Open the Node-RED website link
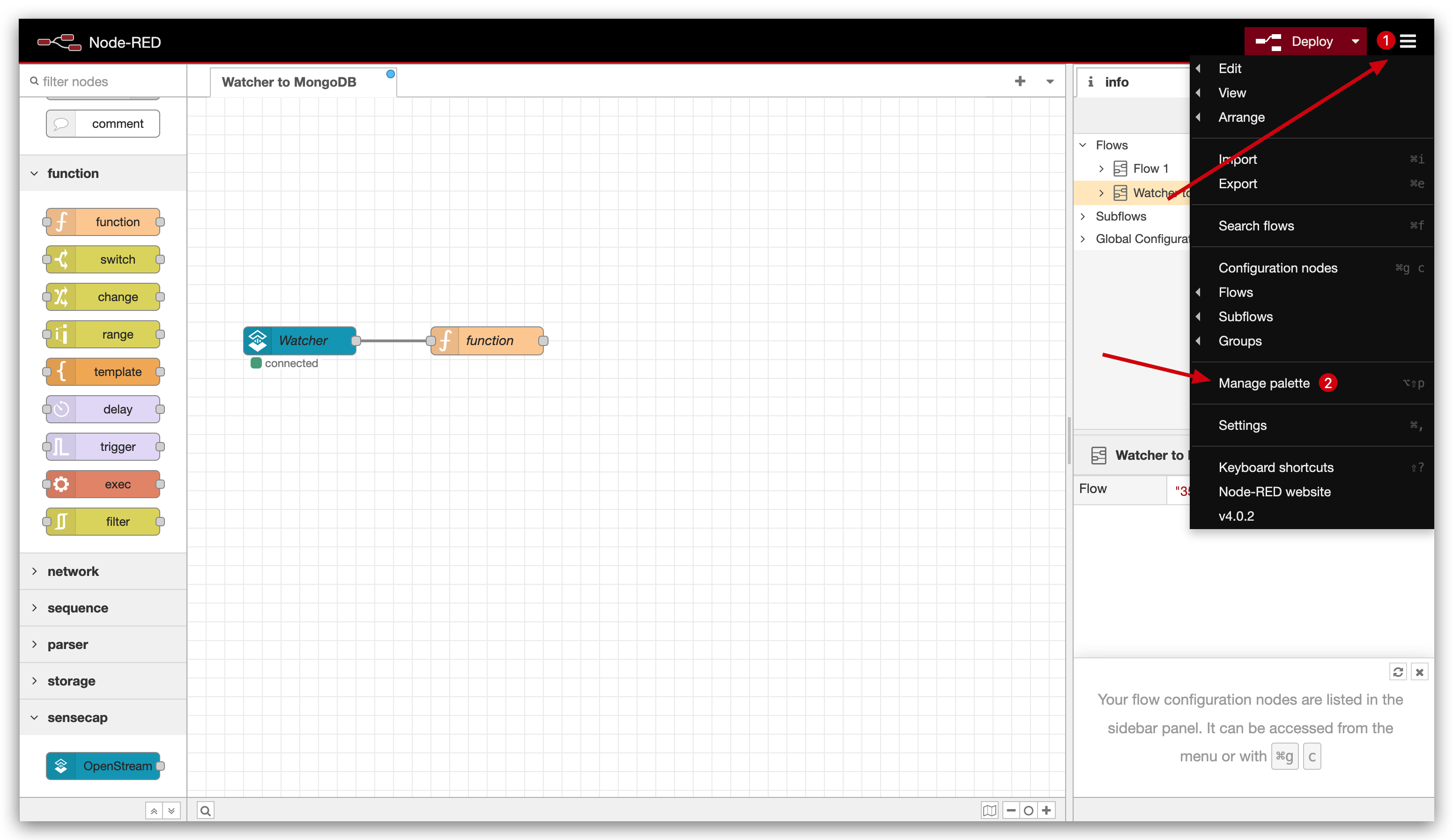The image size is (1453, 840). tap(1312, 492)
